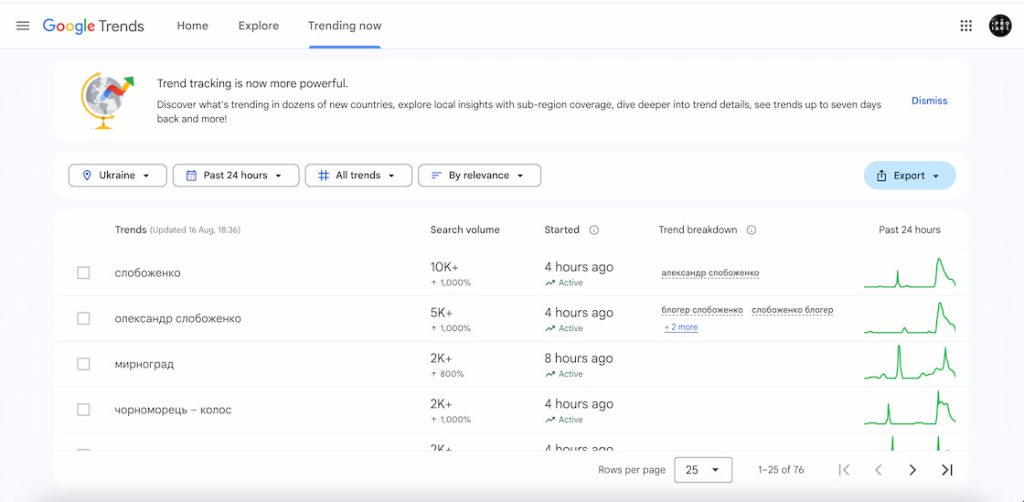
Task: Select the Trending now tab
Action: 345,26
